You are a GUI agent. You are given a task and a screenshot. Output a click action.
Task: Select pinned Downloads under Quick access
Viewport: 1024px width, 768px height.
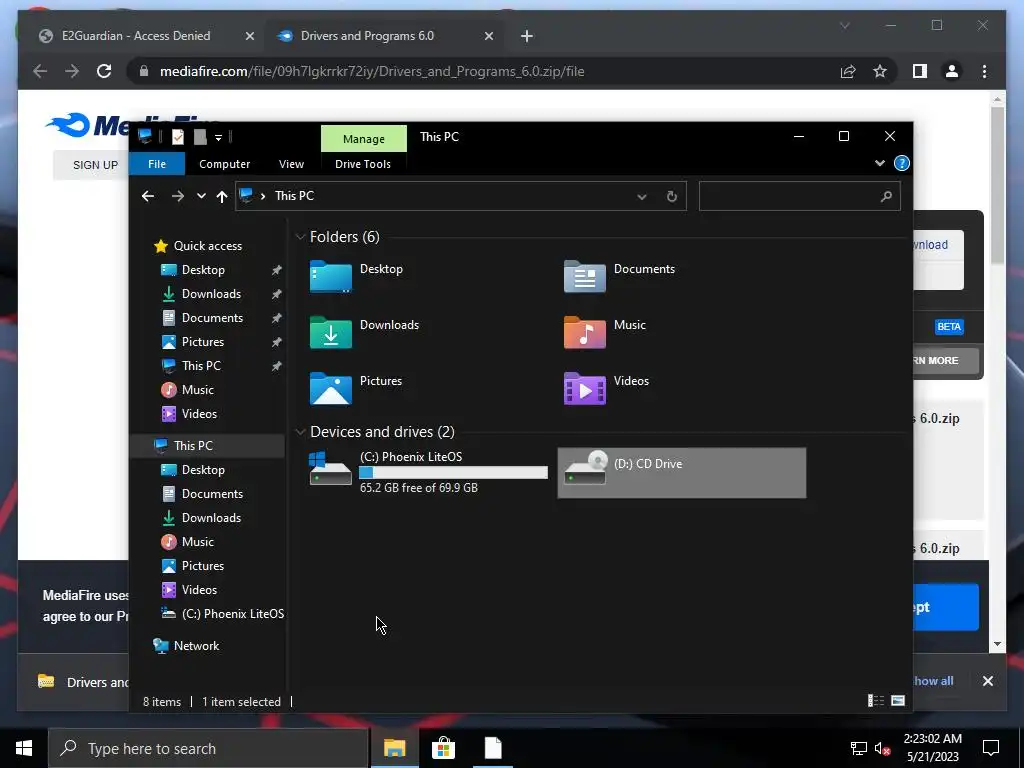click(x=211, y=294)
